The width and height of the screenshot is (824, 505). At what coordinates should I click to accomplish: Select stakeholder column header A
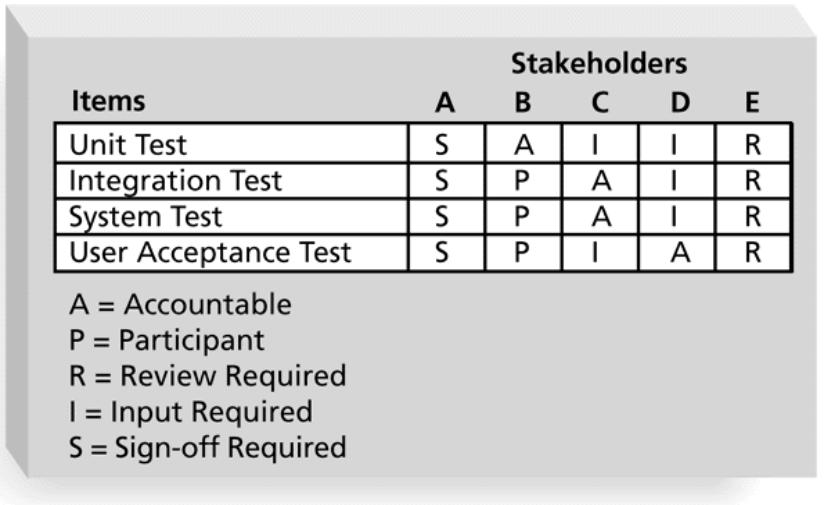[445, 102]
